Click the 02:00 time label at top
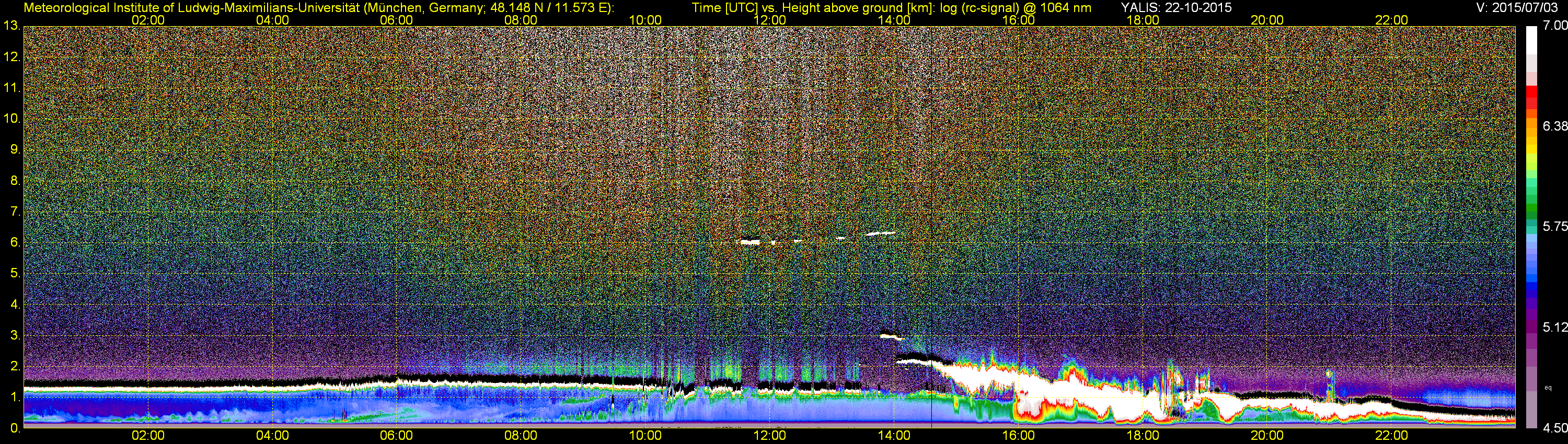This screenshot has height=444, width=1568. (148, 20)
